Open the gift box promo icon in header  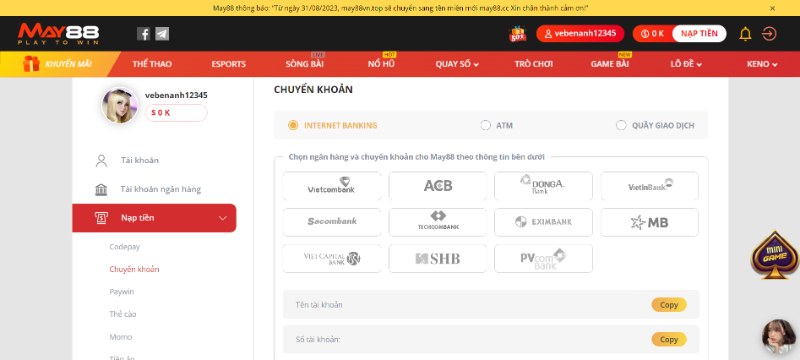point(517,34)
